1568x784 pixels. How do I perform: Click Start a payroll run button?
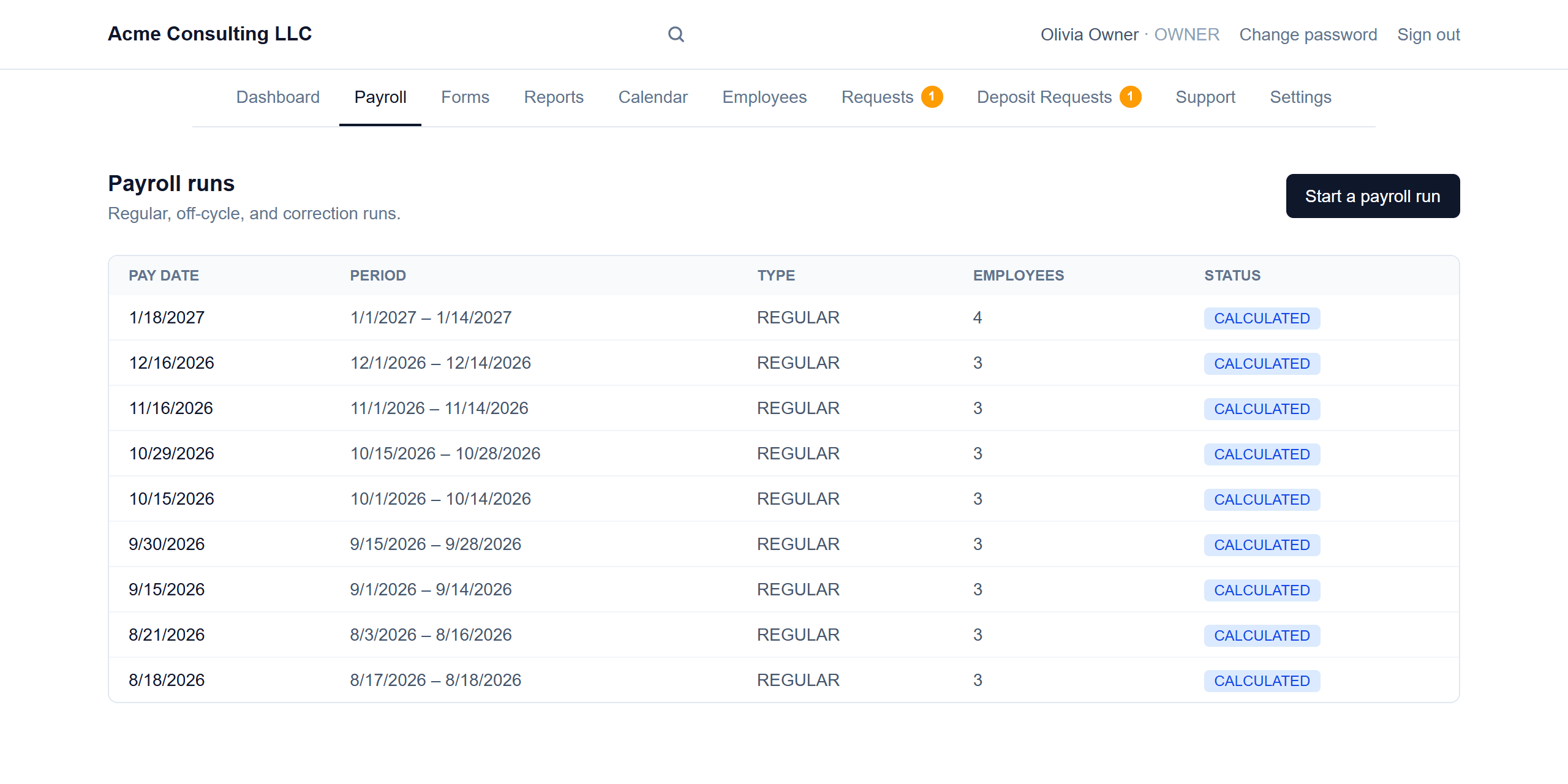tap(1373, 196)
